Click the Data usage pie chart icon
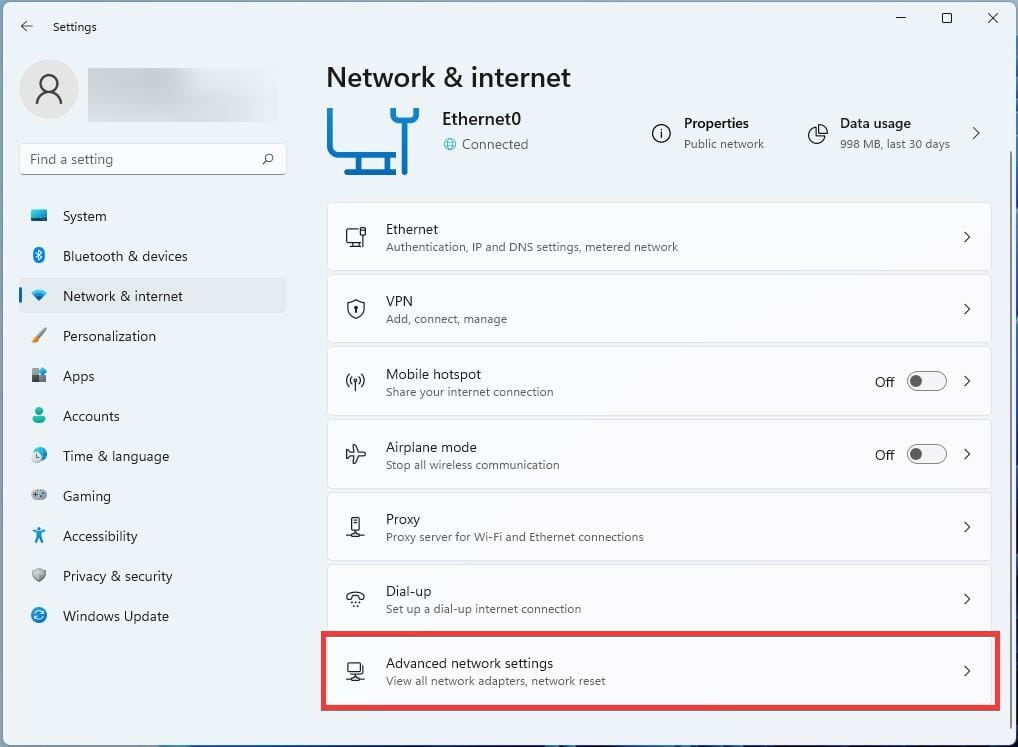1018x747 pixels. 817,134
